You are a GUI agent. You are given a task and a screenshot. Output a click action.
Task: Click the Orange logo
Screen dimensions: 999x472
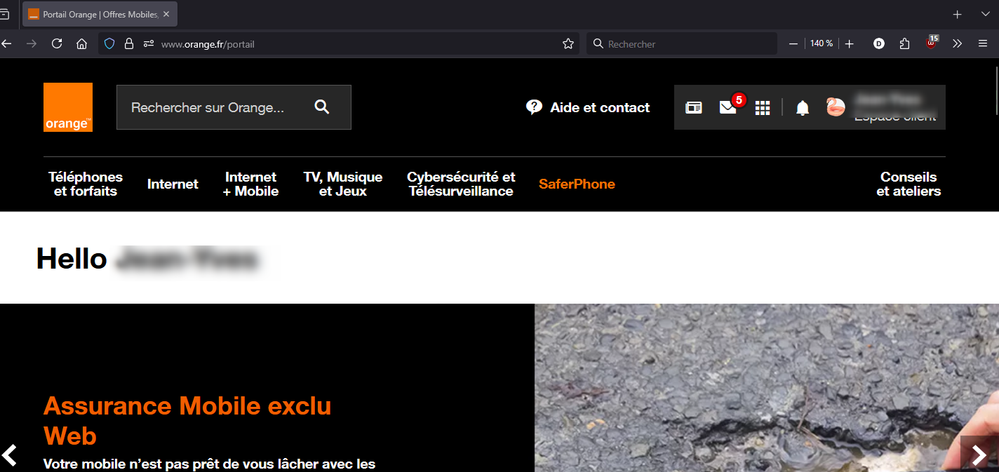pyautogui.click(x=68, y=107)
